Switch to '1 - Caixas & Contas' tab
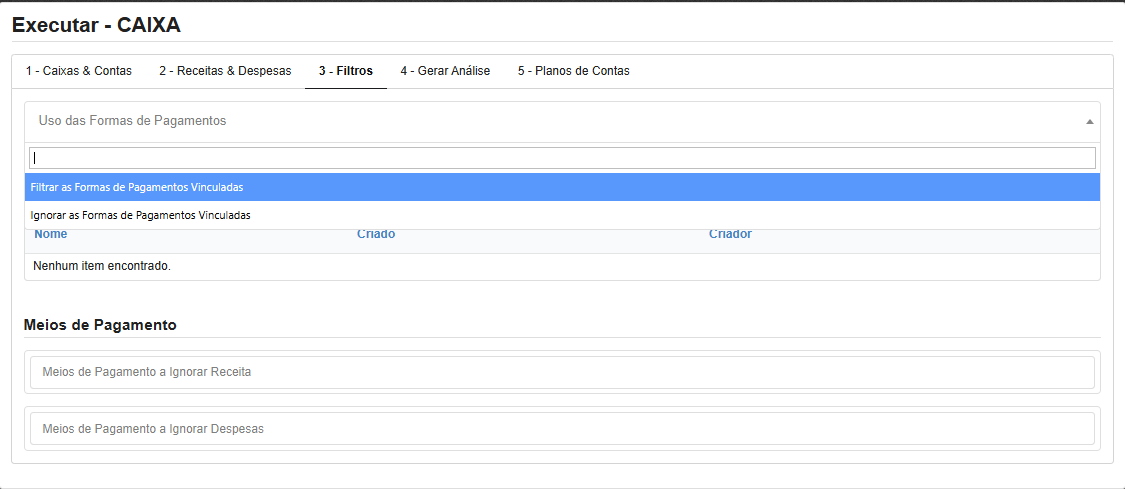 79,71
